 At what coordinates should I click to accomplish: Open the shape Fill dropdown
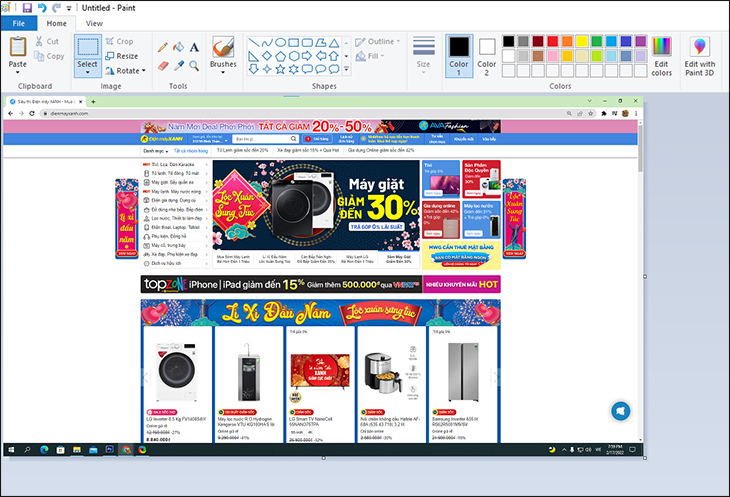coord(370,56)
